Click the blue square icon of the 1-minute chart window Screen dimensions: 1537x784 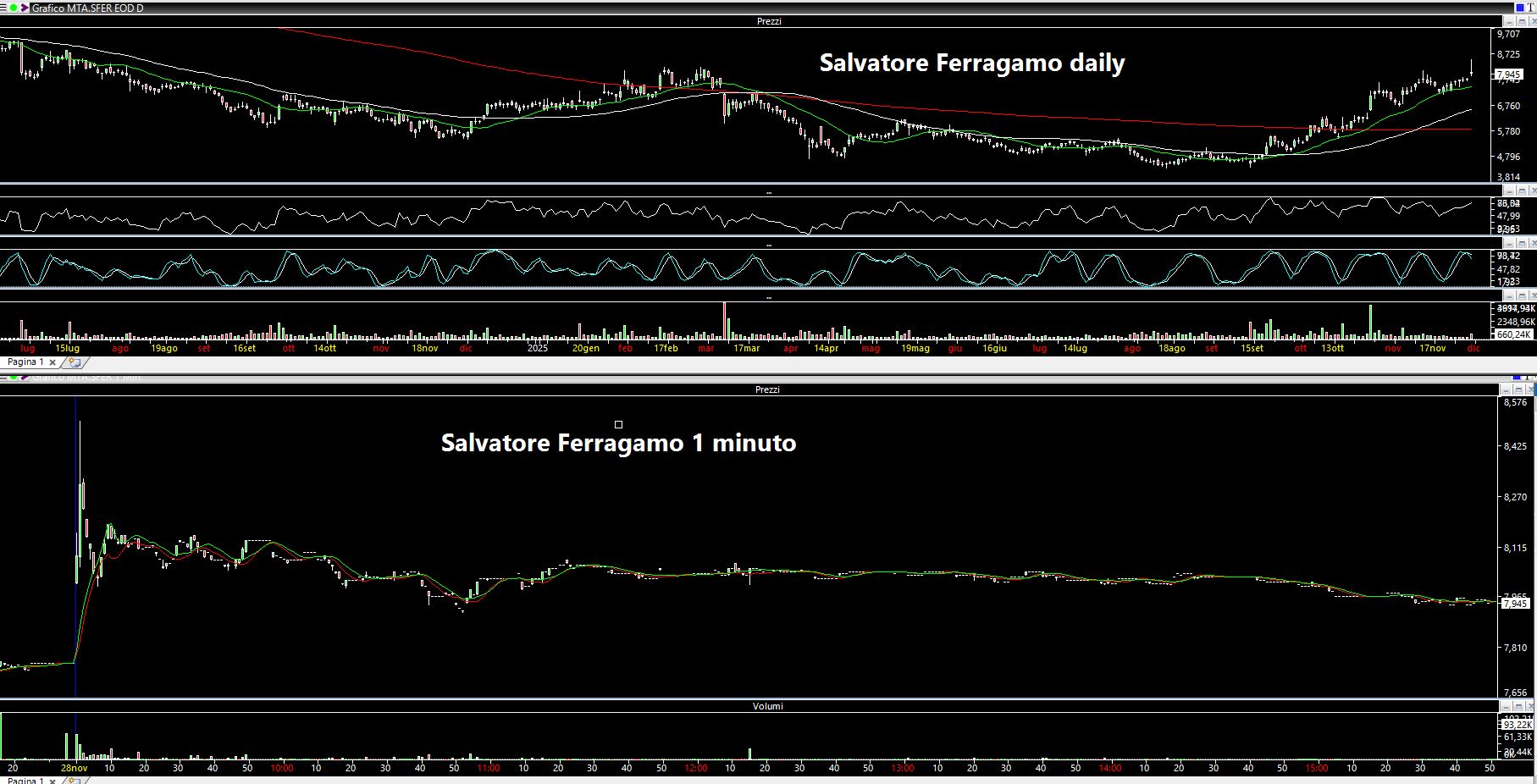[x=1518, y=377]
